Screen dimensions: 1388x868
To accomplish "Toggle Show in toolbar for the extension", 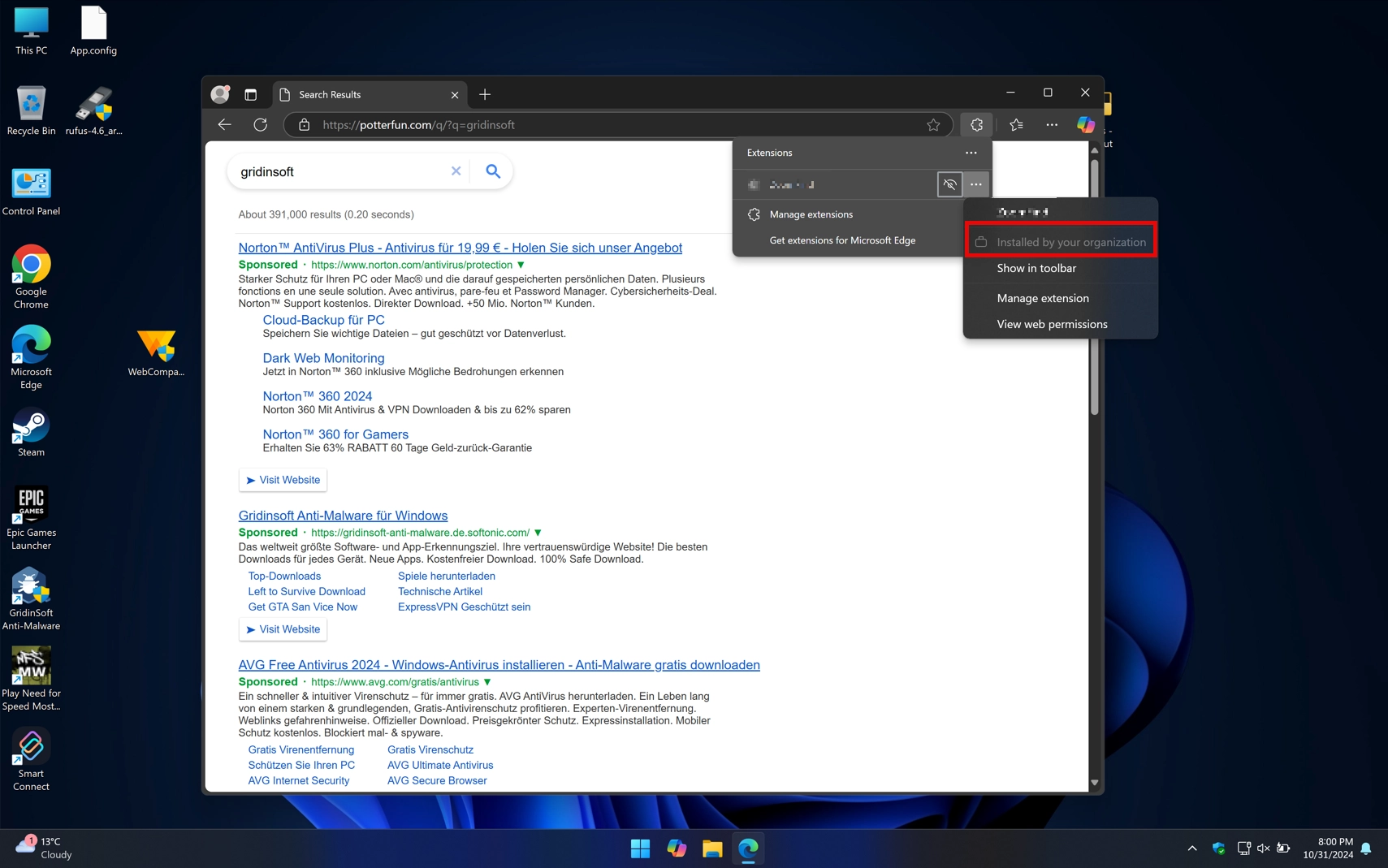I will pos(1037,268).
